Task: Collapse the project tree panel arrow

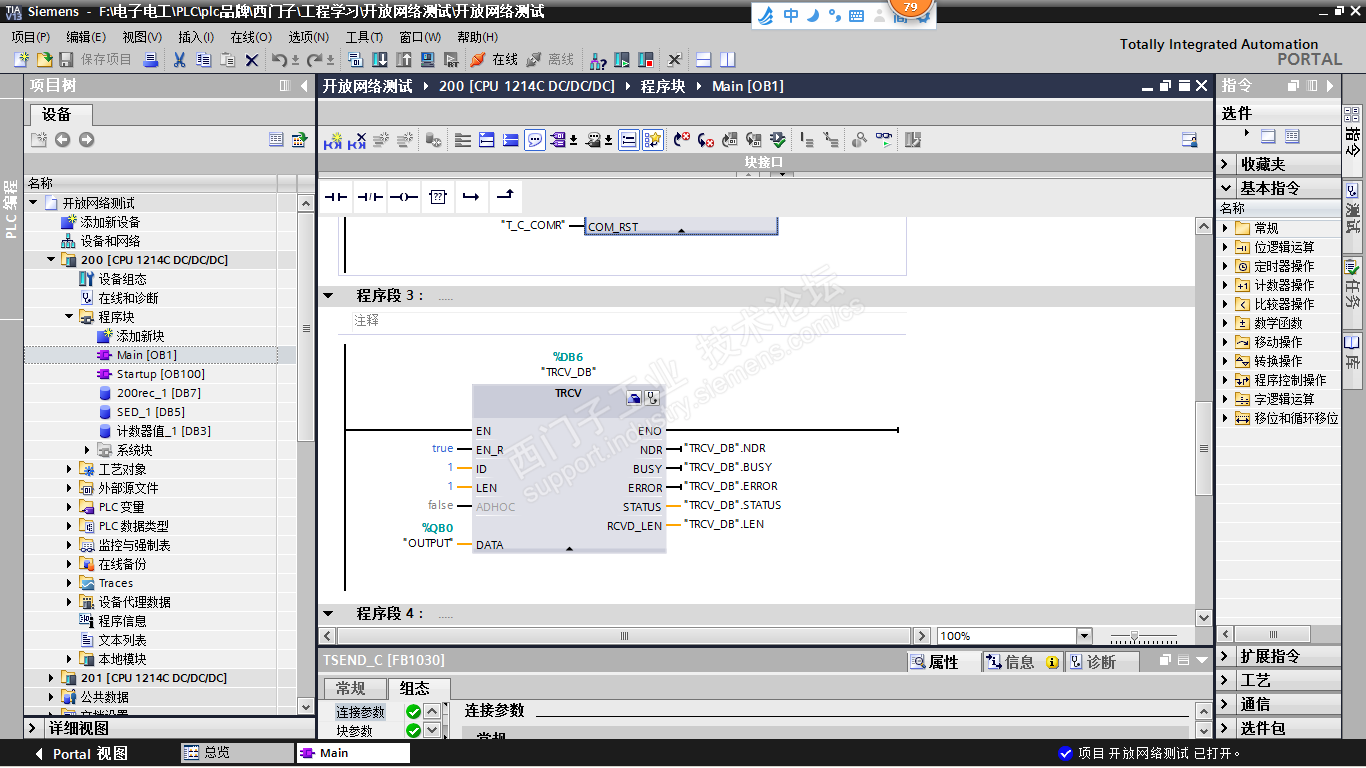Action: click(304, 86)
